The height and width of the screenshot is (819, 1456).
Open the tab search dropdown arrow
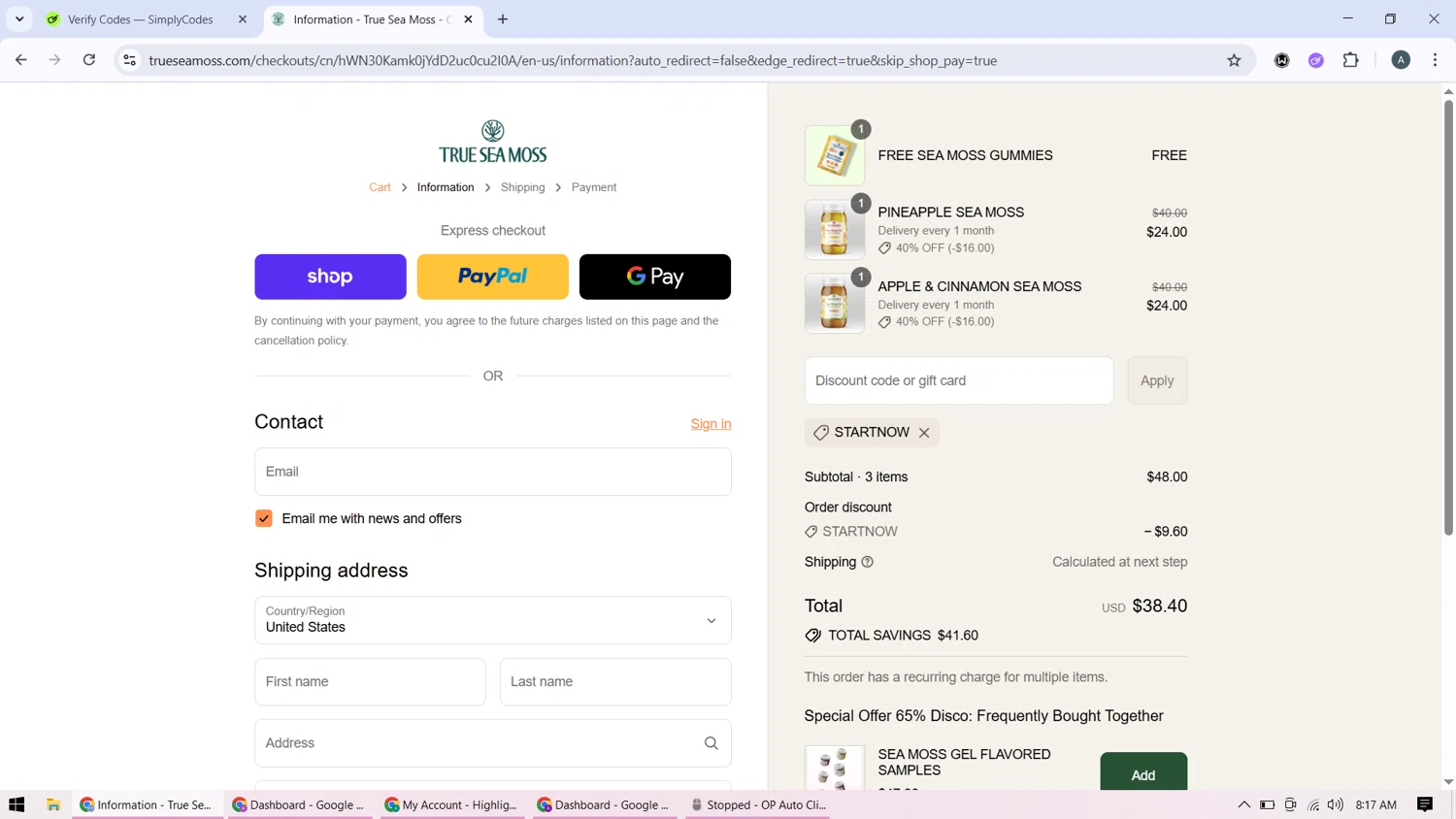pyautogui.click(x=19, y=19)
